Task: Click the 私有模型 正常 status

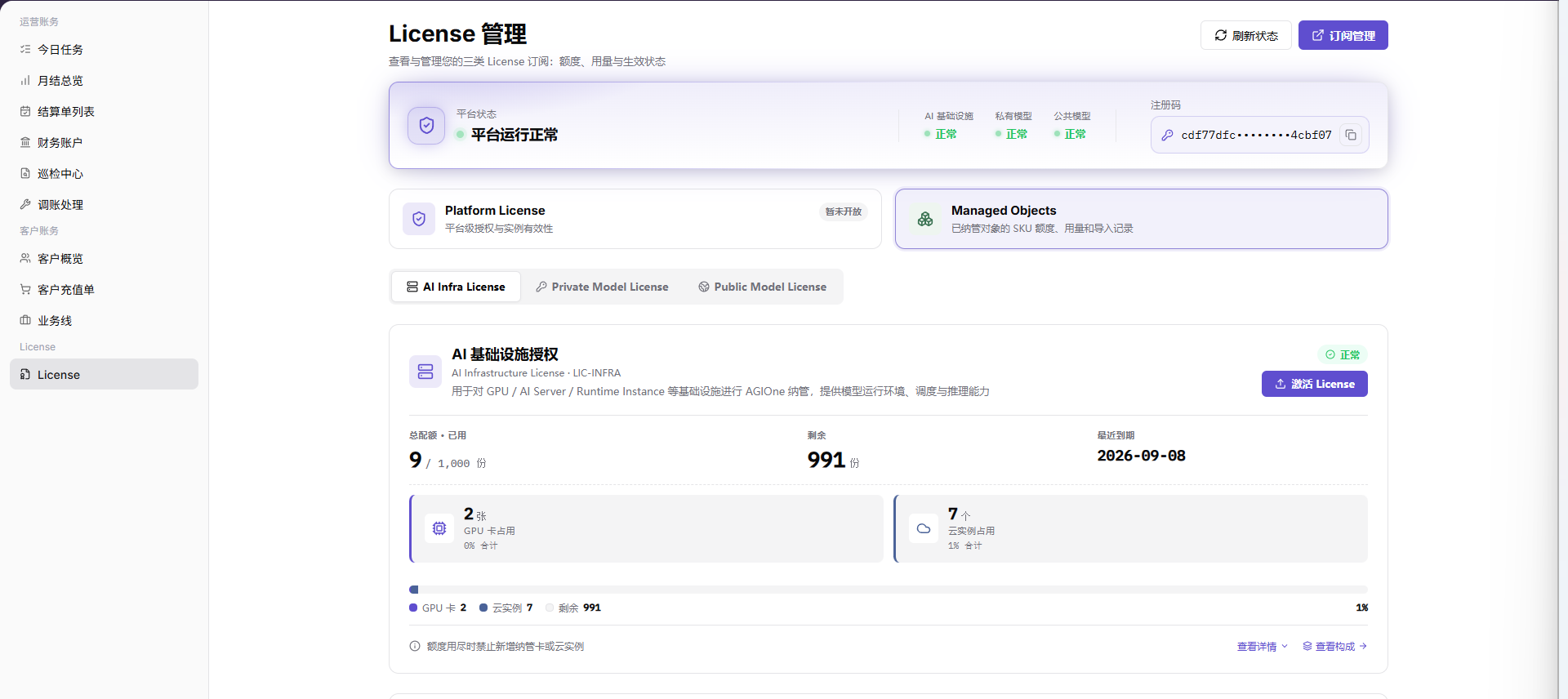Action: 1012,134
